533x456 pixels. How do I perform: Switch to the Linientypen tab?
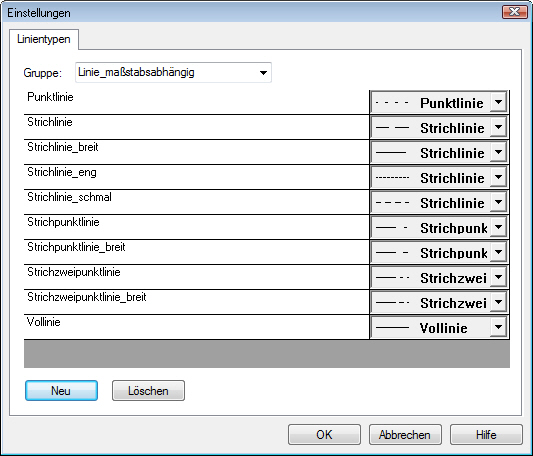pyautogui.click(x=44, y=39)
